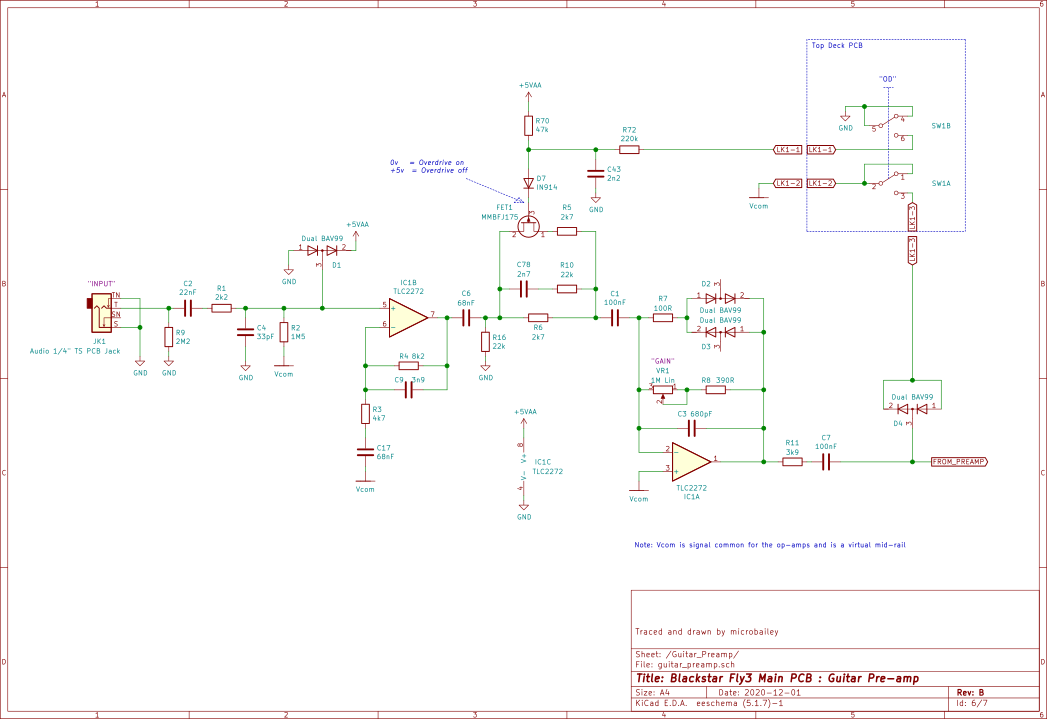1047x719 pixels.
Task: Select the C2 22nF capacitor symbol
Action: [188, 309]
